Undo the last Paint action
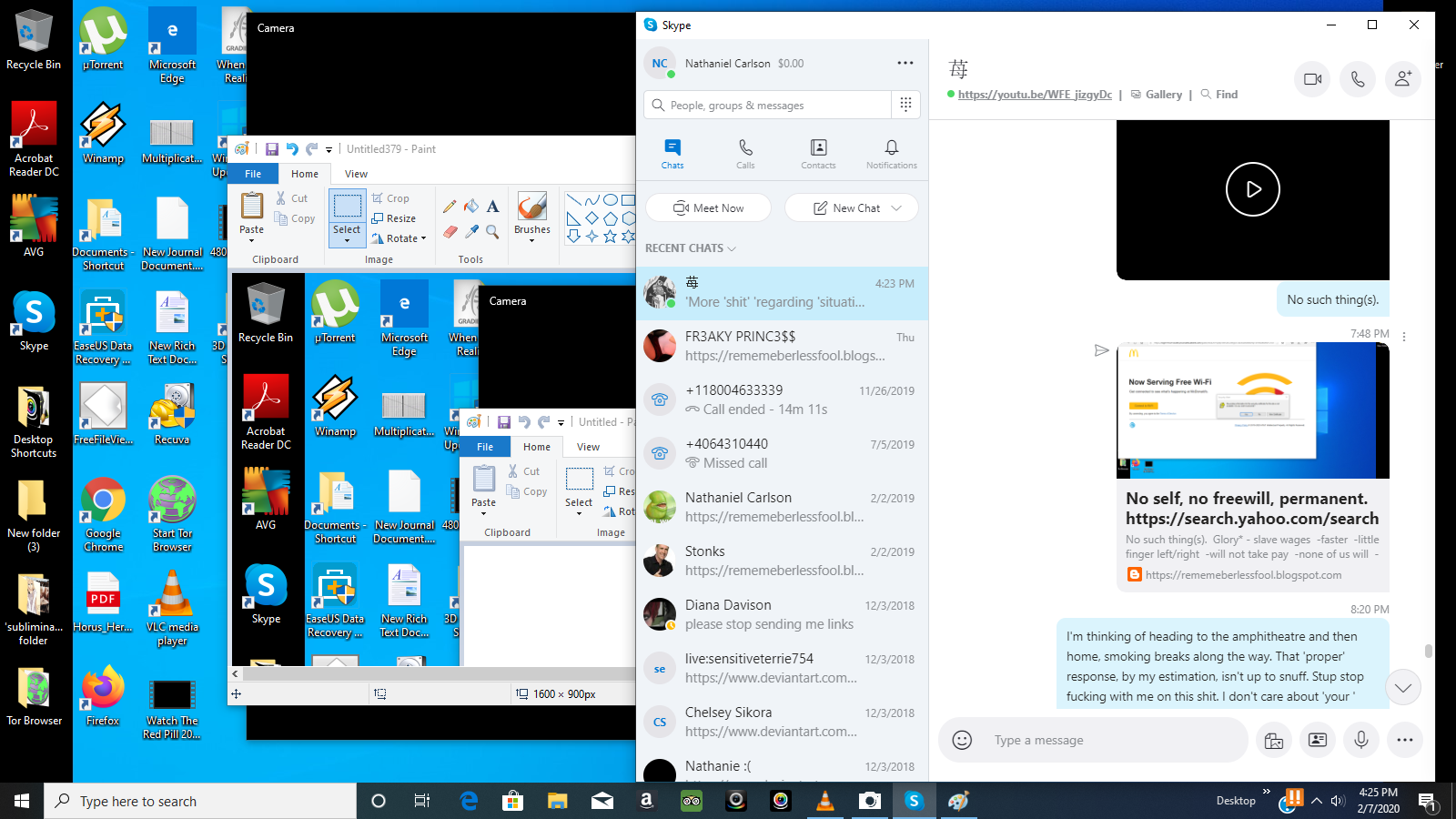This screenshot has width=1456, height=819. click(x=291, y=149)
